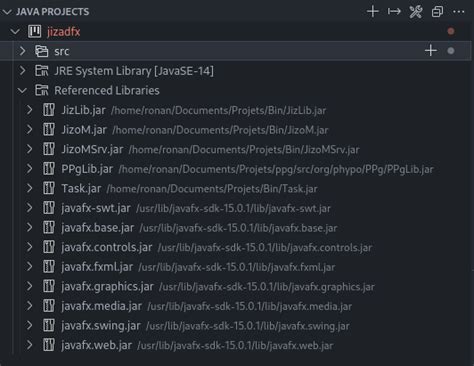Click the javafx.web.jar jar icon
The image size is (474, 366).
(x=49, y=345)
